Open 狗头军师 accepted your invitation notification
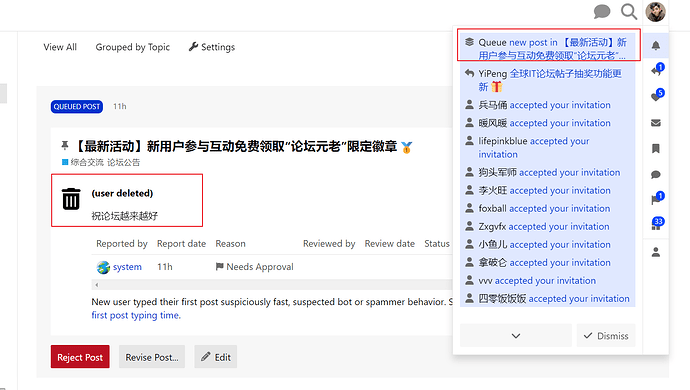The height and width of the screenshot is (390, 690). (x=548, y=173)
